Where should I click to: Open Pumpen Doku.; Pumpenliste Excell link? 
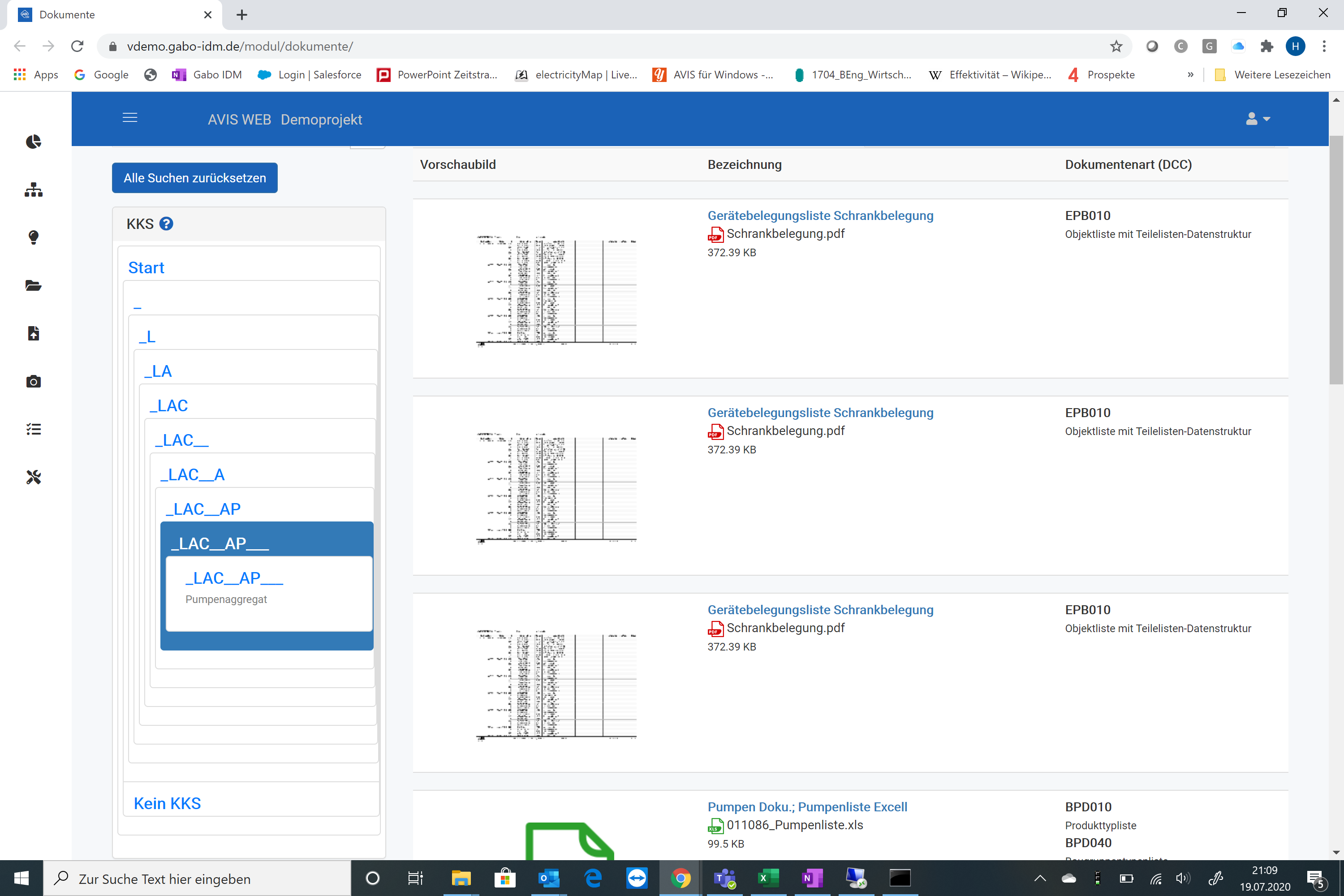tap(807, 807)
